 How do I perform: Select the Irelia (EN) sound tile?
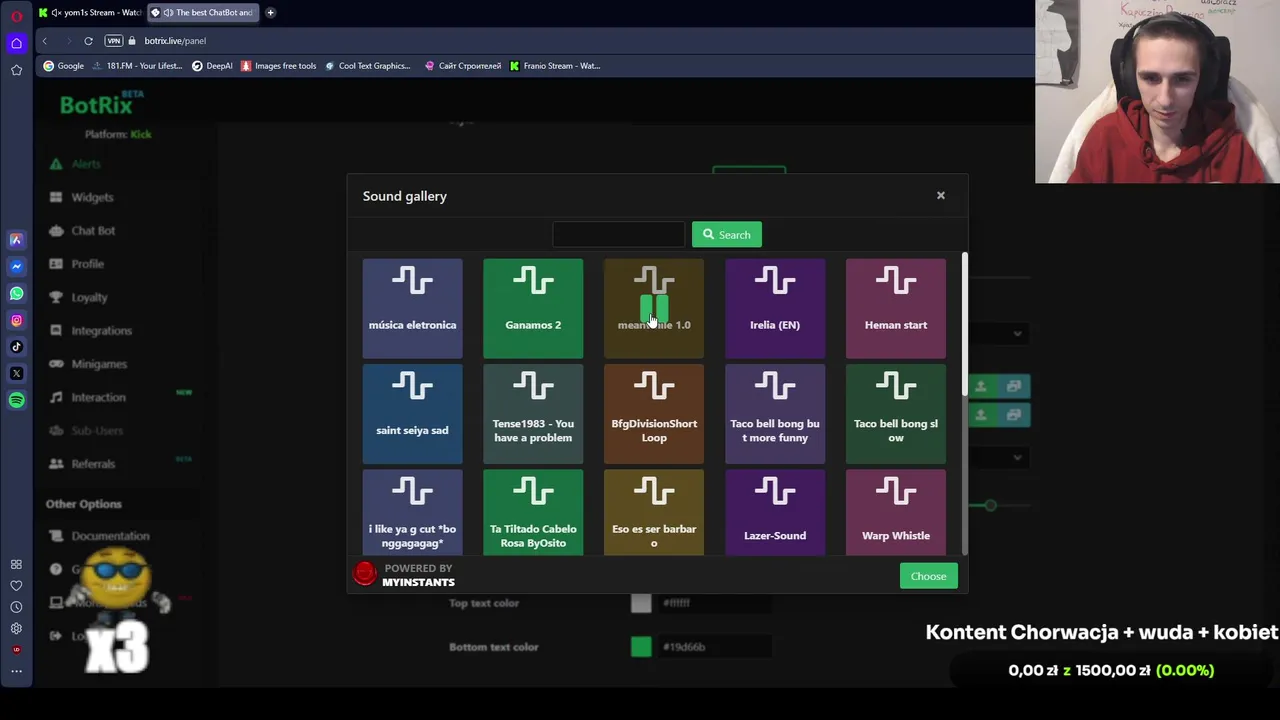point(775,308)
